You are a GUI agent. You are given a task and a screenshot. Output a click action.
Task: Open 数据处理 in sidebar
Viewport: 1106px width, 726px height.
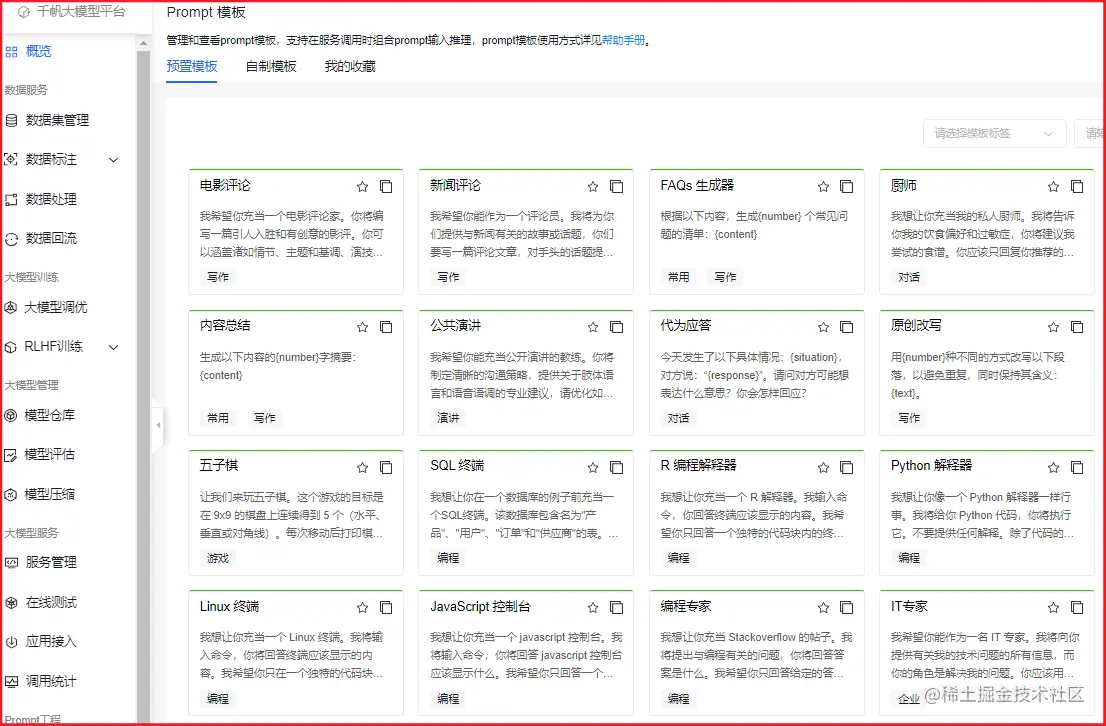point(51,200)
